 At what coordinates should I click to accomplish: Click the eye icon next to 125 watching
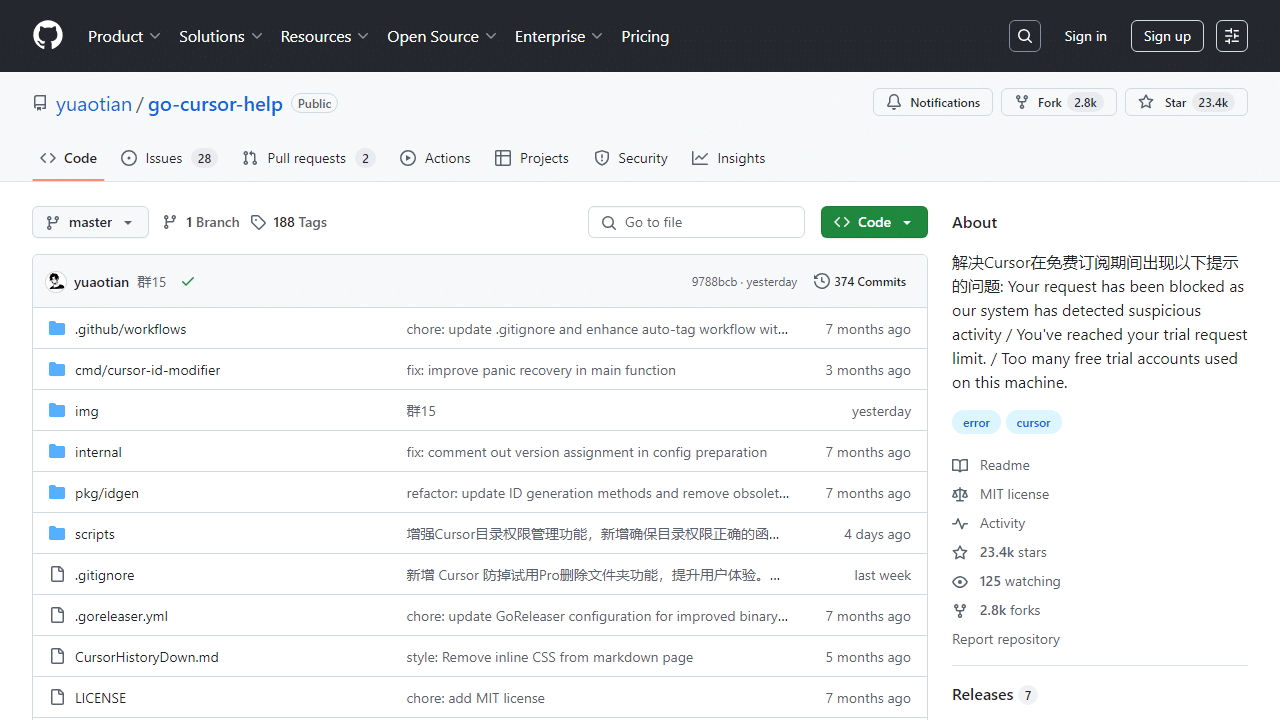(x=960, y=581)
